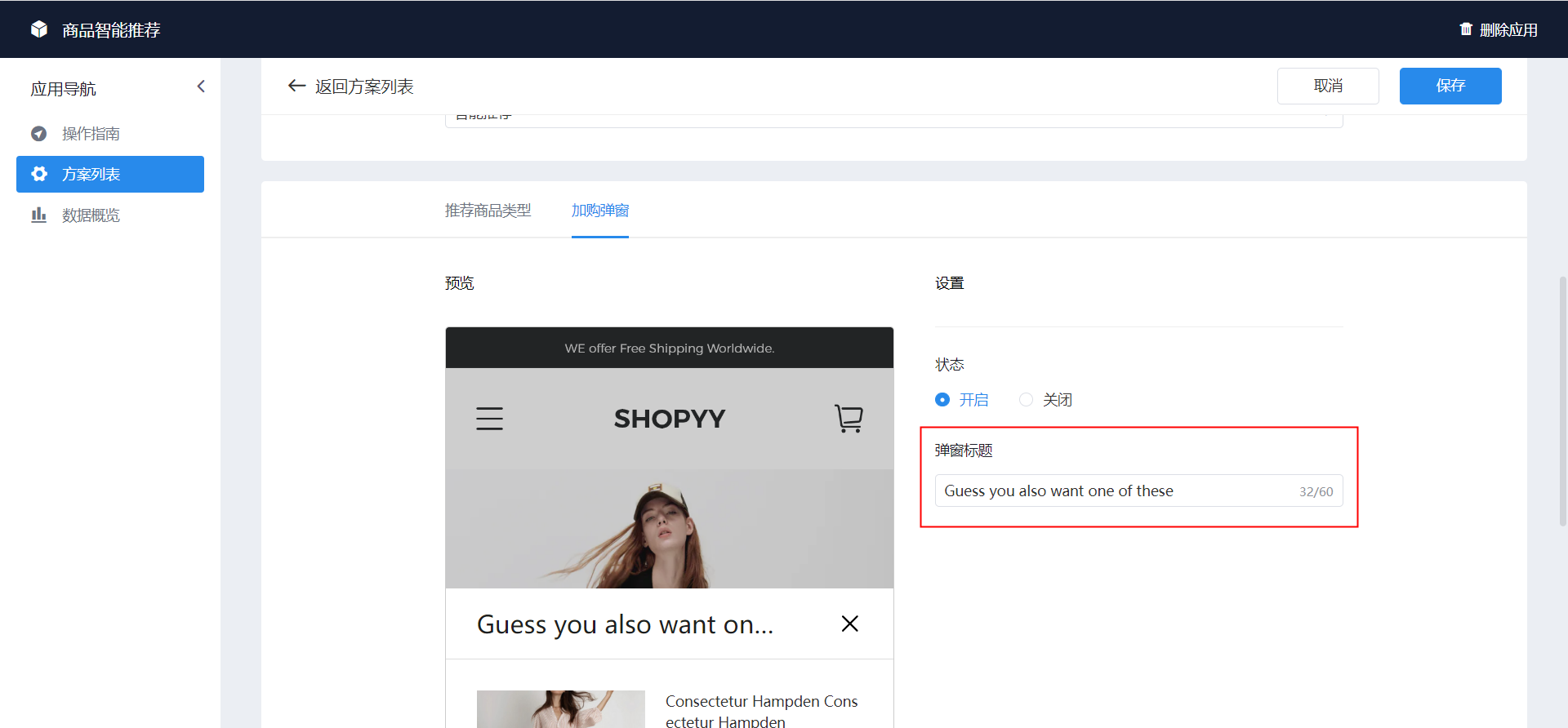Viewport: 1568px width, 728px height.
Task: Click the 商品智能推荐 app title
Action: [111, 30]
